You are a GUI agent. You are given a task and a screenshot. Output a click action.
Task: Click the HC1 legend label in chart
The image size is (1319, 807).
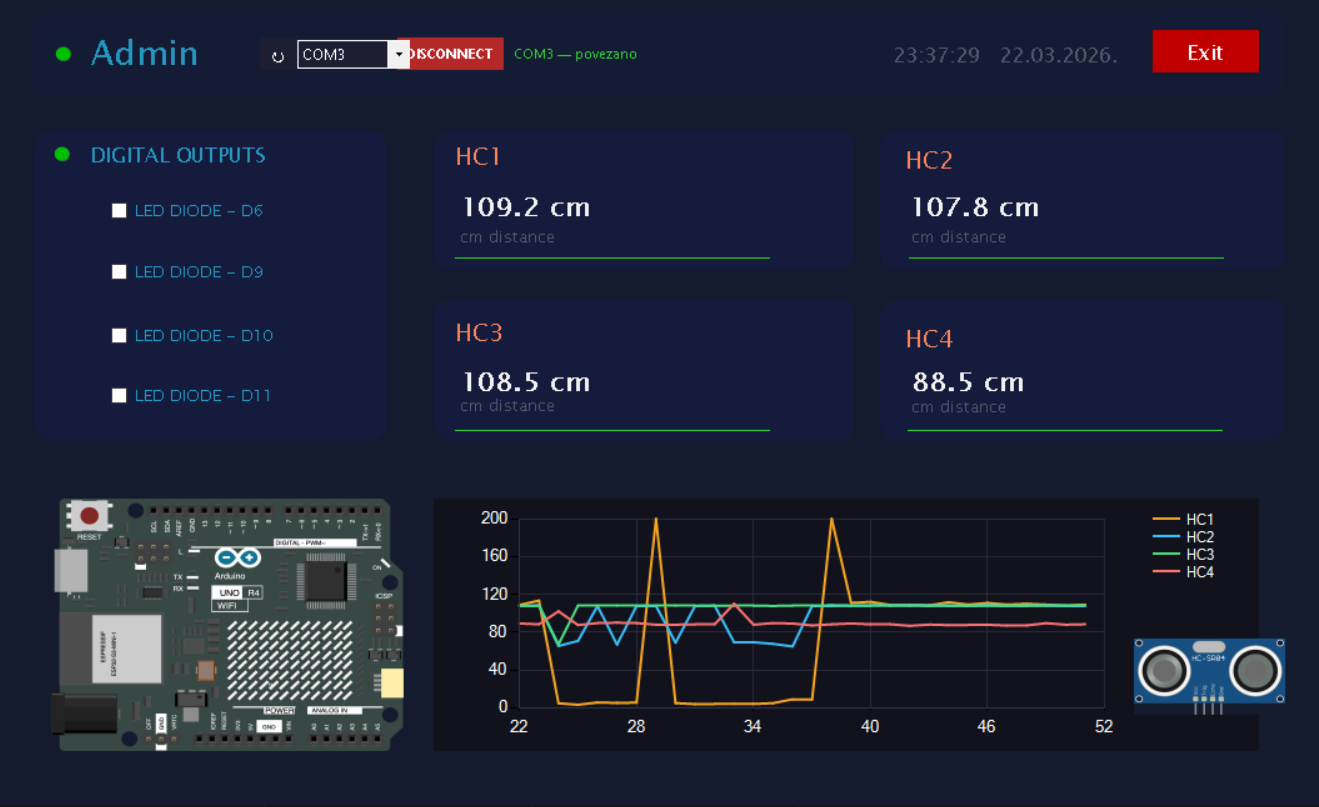pyautogui.click(x=1200, y=519)
